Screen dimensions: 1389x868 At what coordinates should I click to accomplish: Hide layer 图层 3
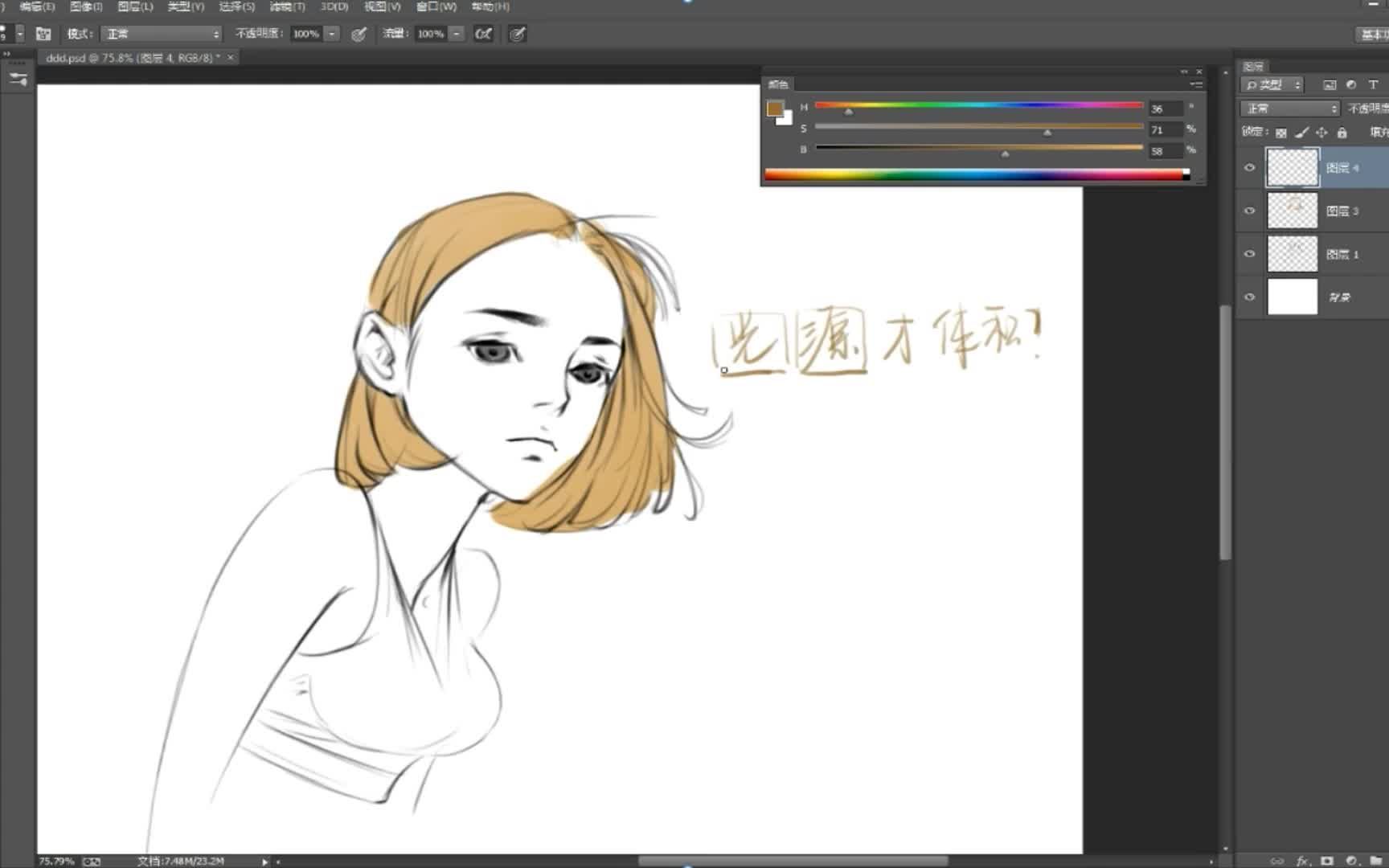[x=1250, y=211]
